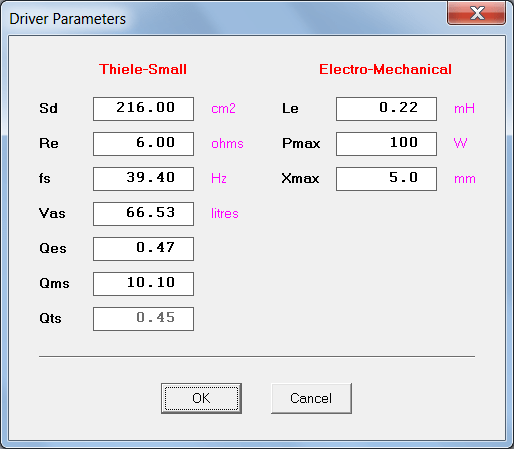Click the fs label
Viewport: 514px width, 449px height.
pos(45,178)
